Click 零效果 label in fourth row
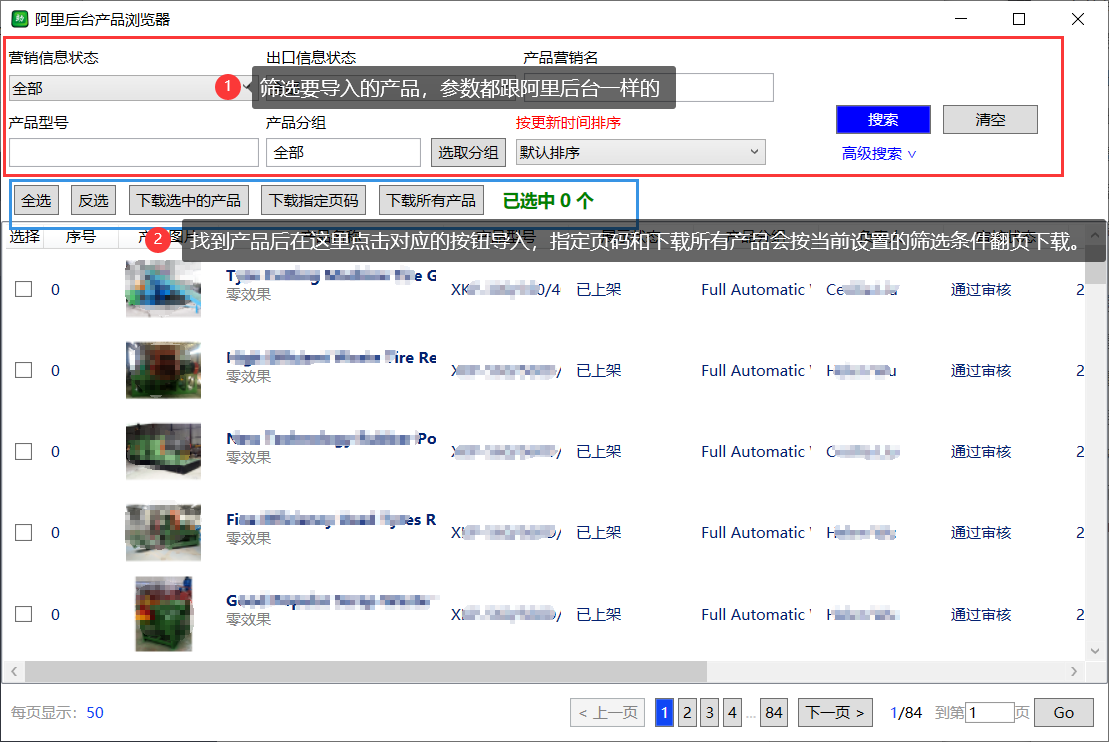This screenshot has width=1109, height=742. coord(248,538)
